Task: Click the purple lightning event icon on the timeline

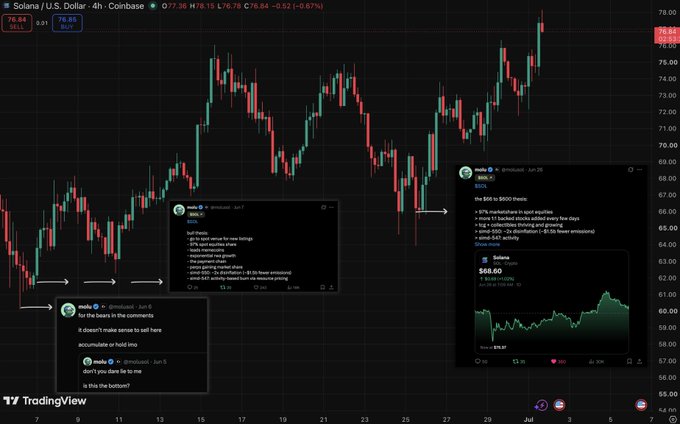Action: coord(541,405)
